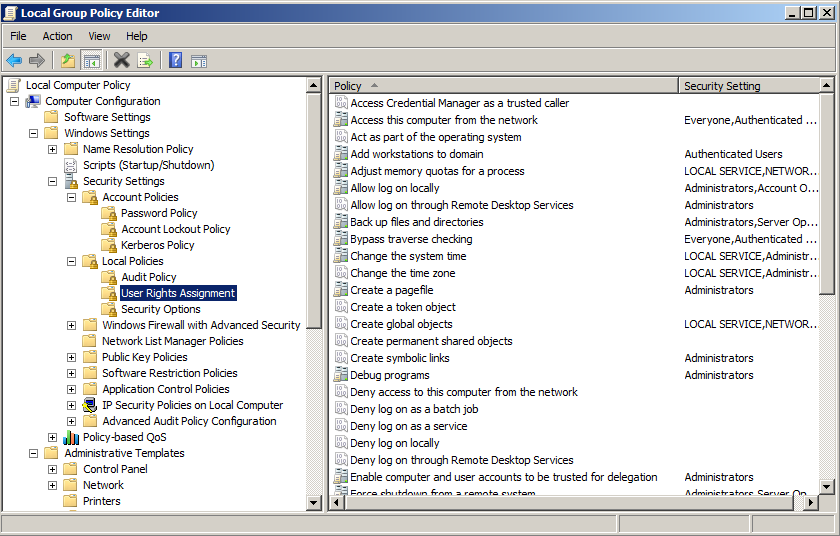Select Security Options in the tree

(x=161, y=309)
